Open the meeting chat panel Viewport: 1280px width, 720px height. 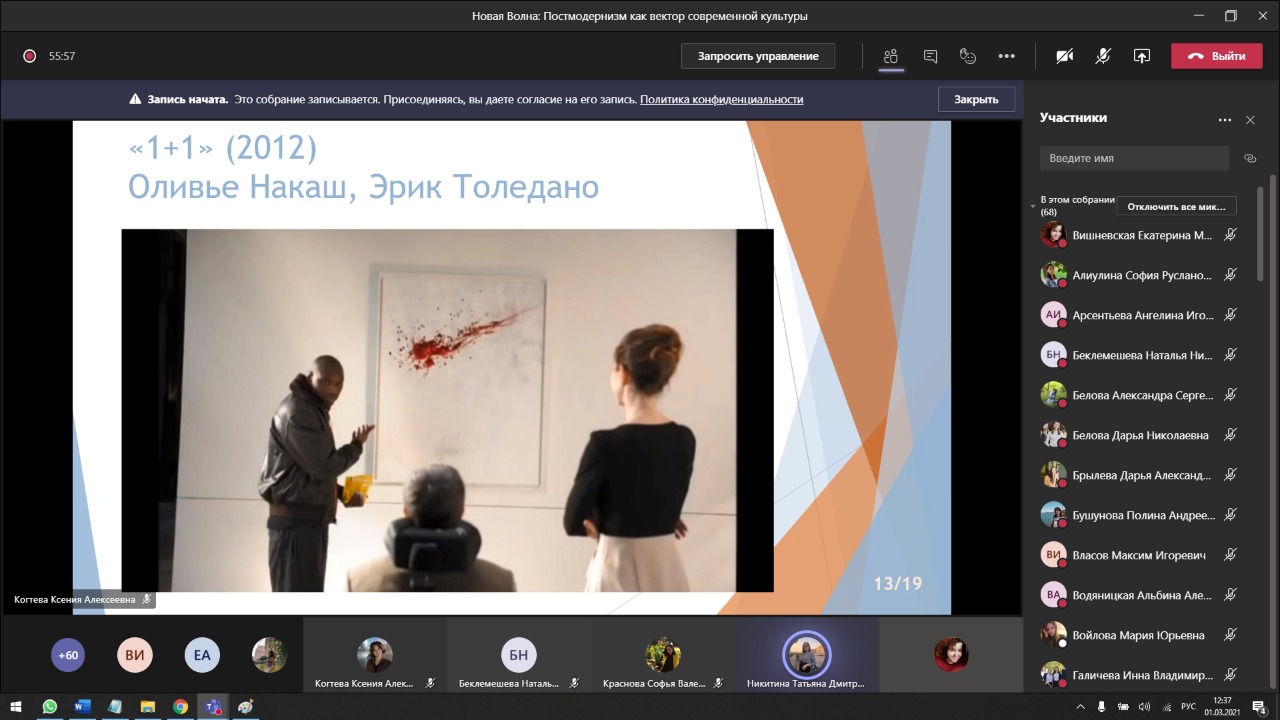[930, 56]
